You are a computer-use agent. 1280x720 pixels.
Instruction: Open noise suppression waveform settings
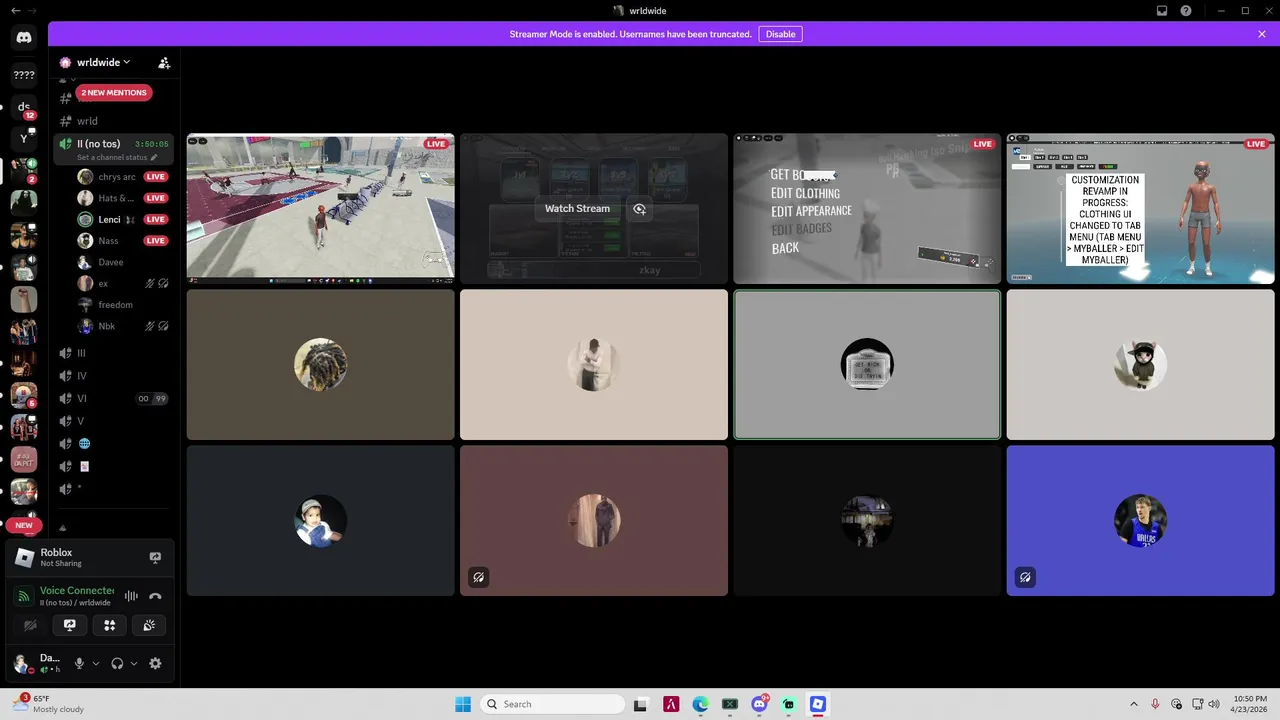coord(131,596)
